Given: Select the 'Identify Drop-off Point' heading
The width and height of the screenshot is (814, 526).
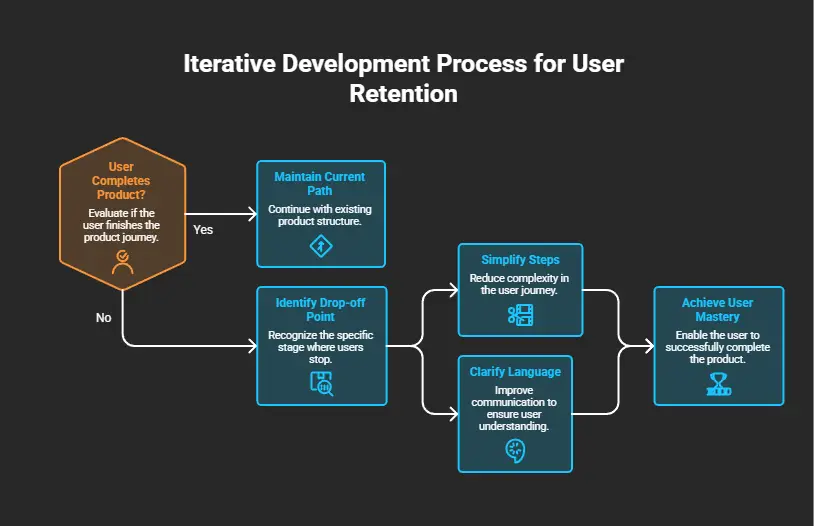Looking at the screenshot, I should tap(320, 309).
